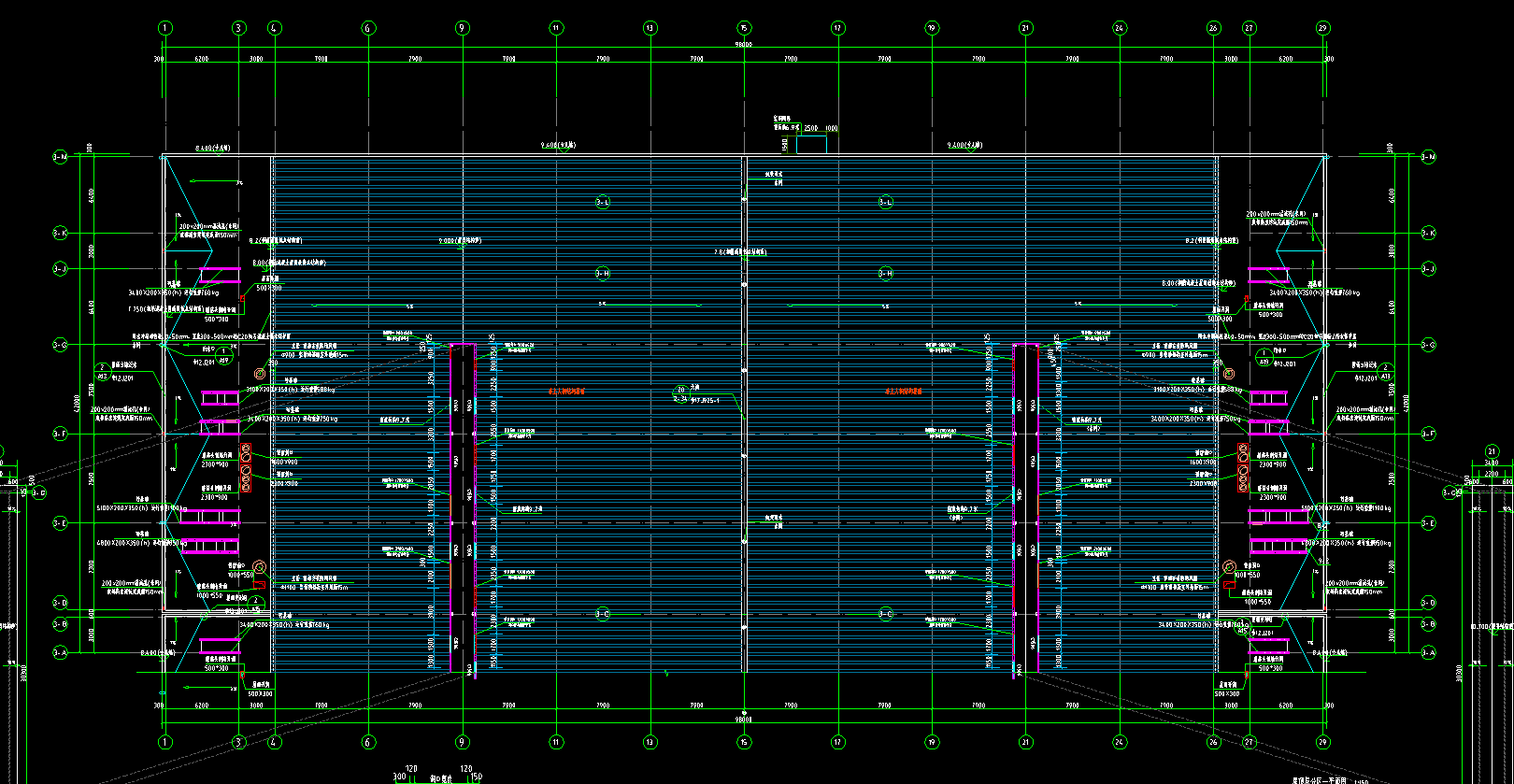Image resolution: width=1514 pixels, height=784 pixels.
Task: Select grid bubble 1 in the top row
Action: (165, 28)
